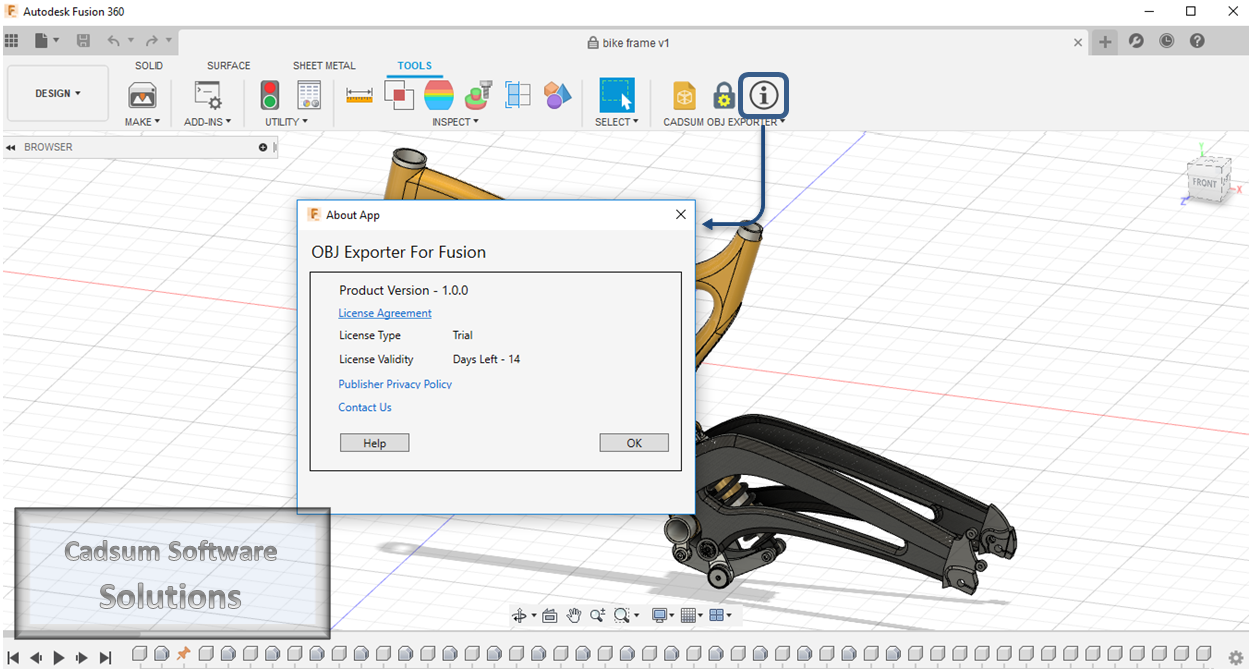Click OK in the About App dialog
The width and height of the screenshot is (1250, 669).
click(634, 442)
